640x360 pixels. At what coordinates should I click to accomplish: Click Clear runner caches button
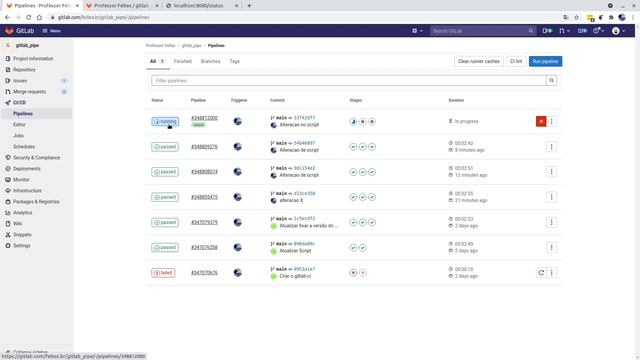tap(479, 61)
